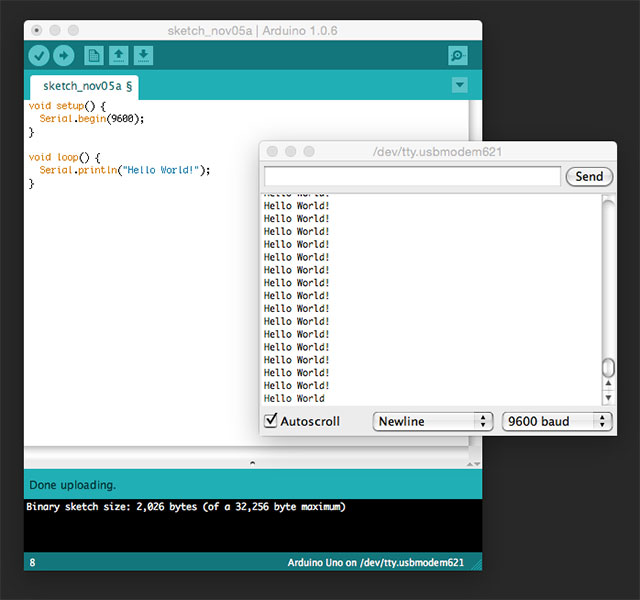
Task: Click the serial monitor text input field
Action: pos(411,176)
